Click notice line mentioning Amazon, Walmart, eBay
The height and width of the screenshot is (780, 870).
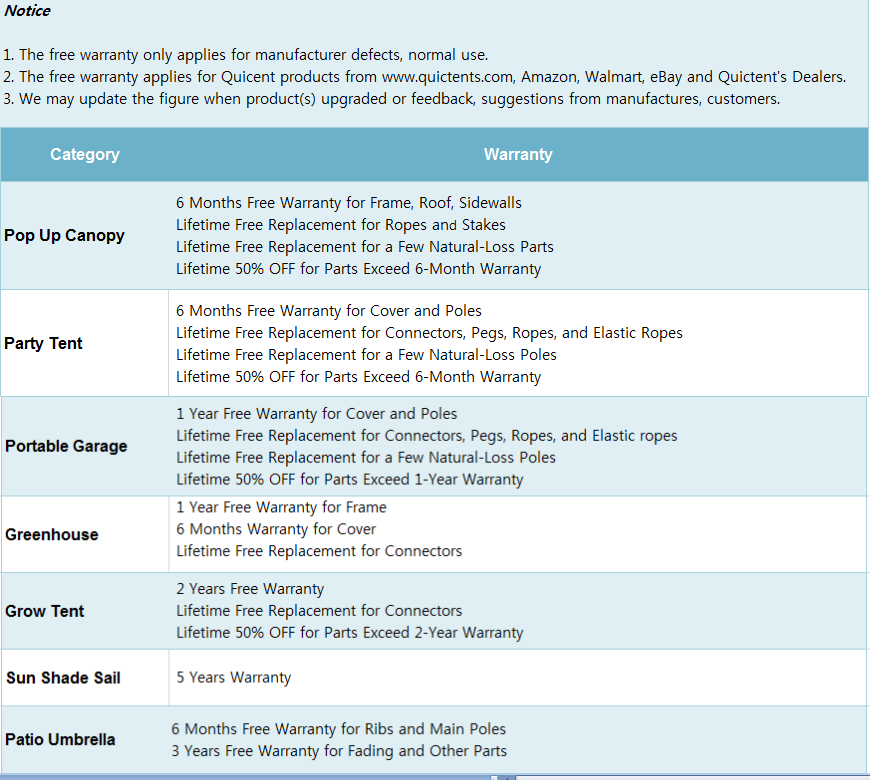click(x=424, y=77)
